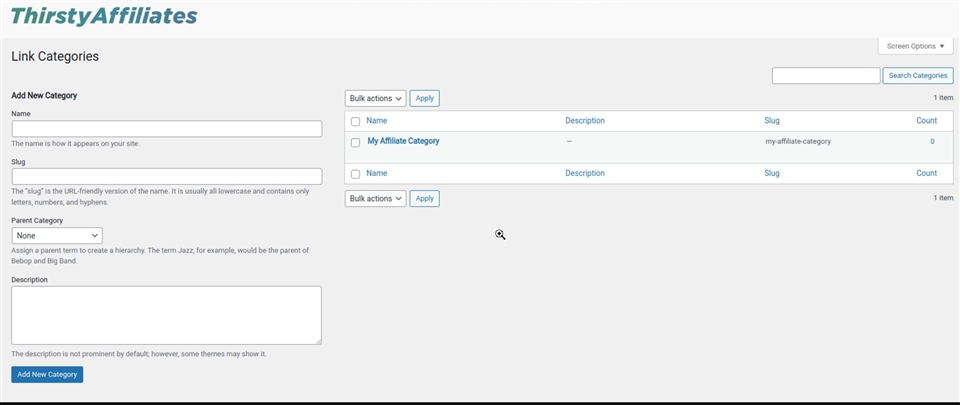Check the My Affiliate Category checkbox
This screenshot has width=960, height=405.
click(x=355, y=142)
